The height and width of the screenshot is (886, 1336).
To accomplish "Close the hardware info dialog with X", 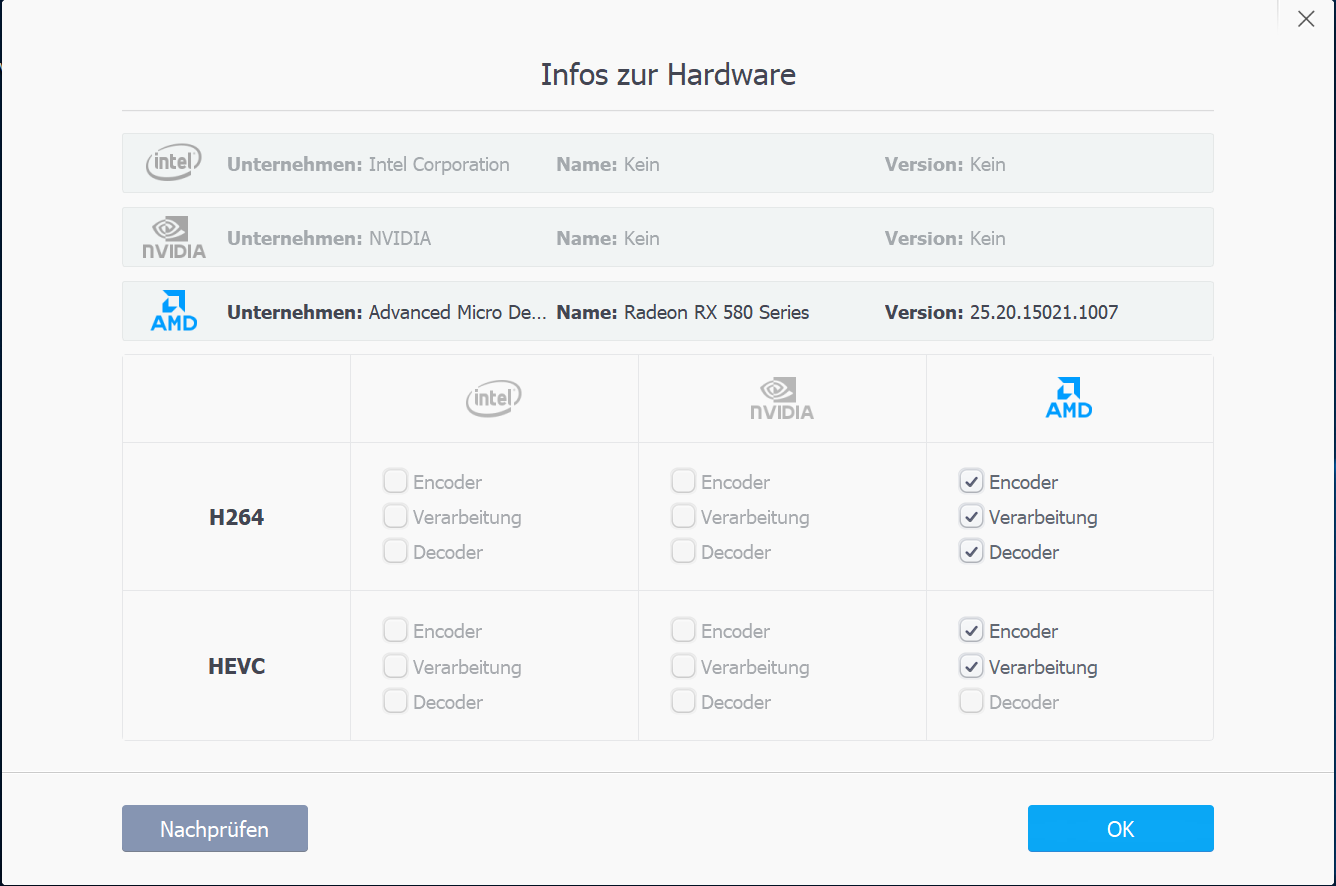I will point(1306,19).
